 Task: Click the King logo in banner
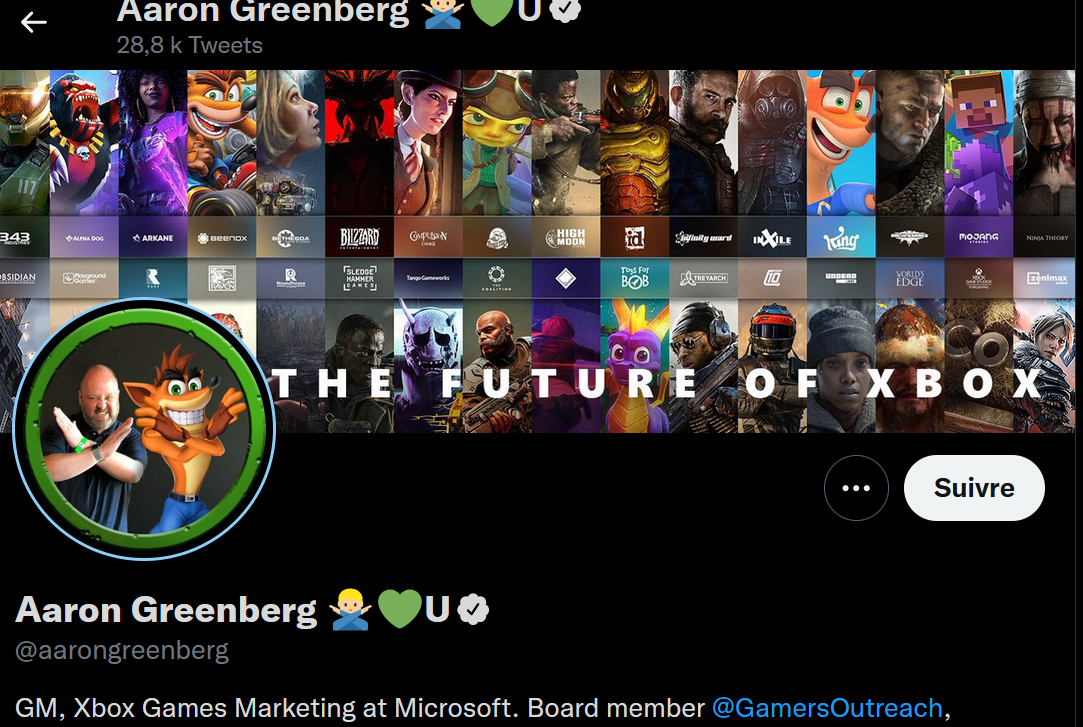click(x=841, y=239)
